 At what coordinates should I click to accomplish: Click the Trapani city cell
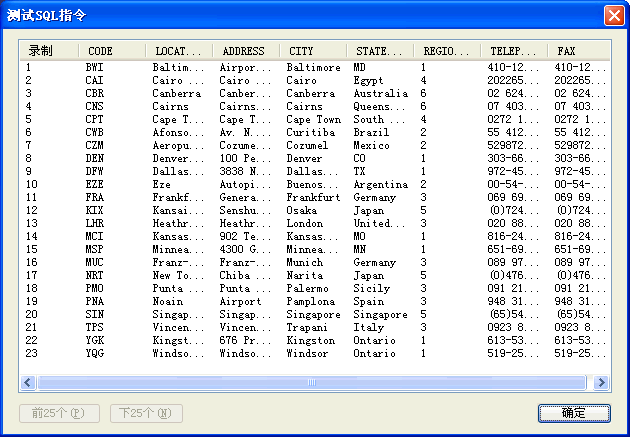pos(307,327)
